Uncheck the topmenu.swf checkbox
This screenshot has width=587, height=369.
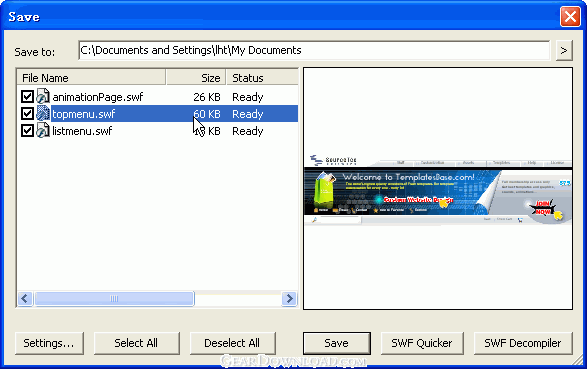pyautogui.click(x=27, y=113)
